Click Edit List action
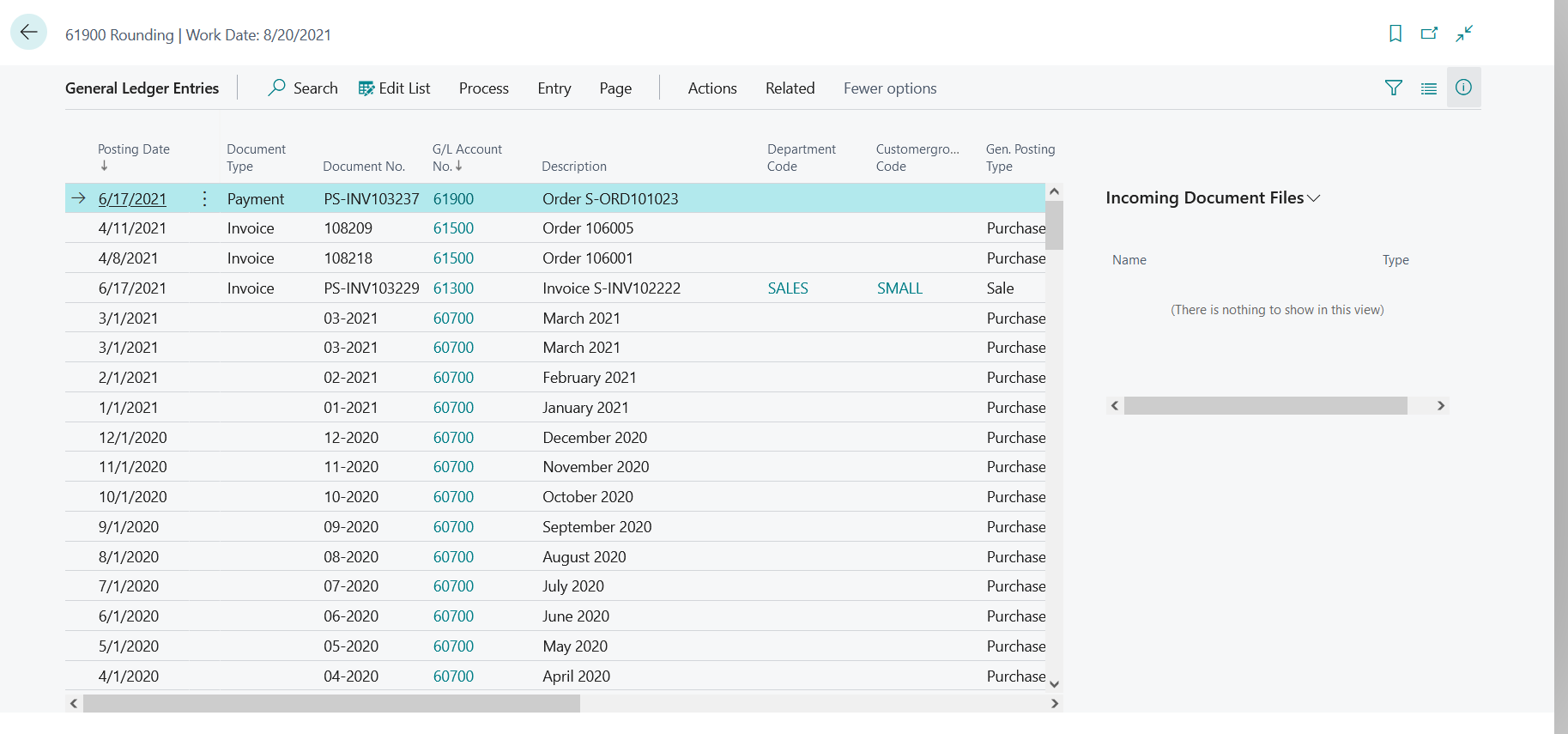The width and height of the screenshot is (1568, 734). coord(394,88)
